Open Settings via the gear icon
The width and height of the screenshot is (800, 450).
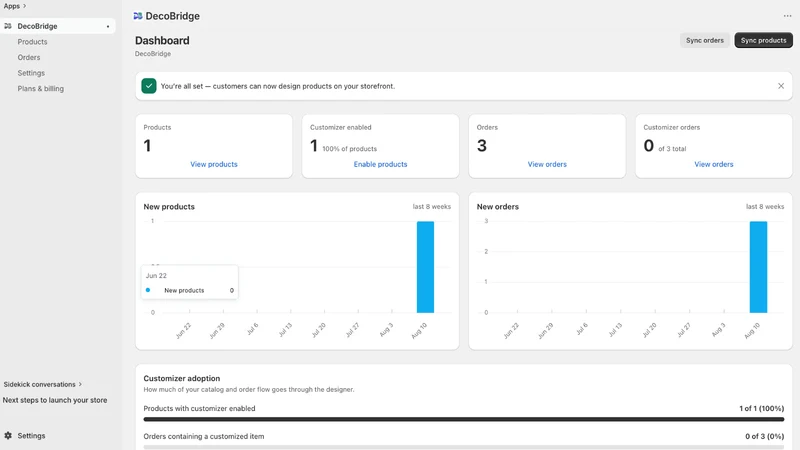tap(8, 436)
